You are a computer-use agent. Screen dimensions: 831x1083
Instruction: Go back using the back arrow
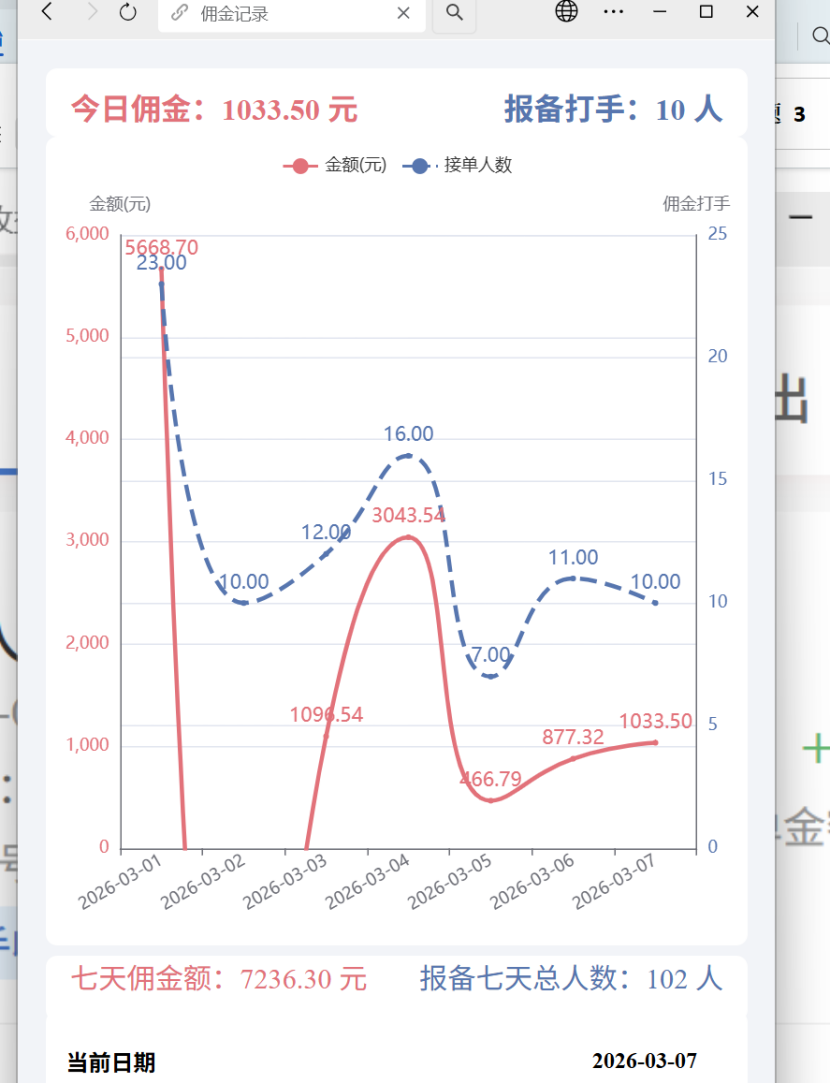[x=47, y=12]
